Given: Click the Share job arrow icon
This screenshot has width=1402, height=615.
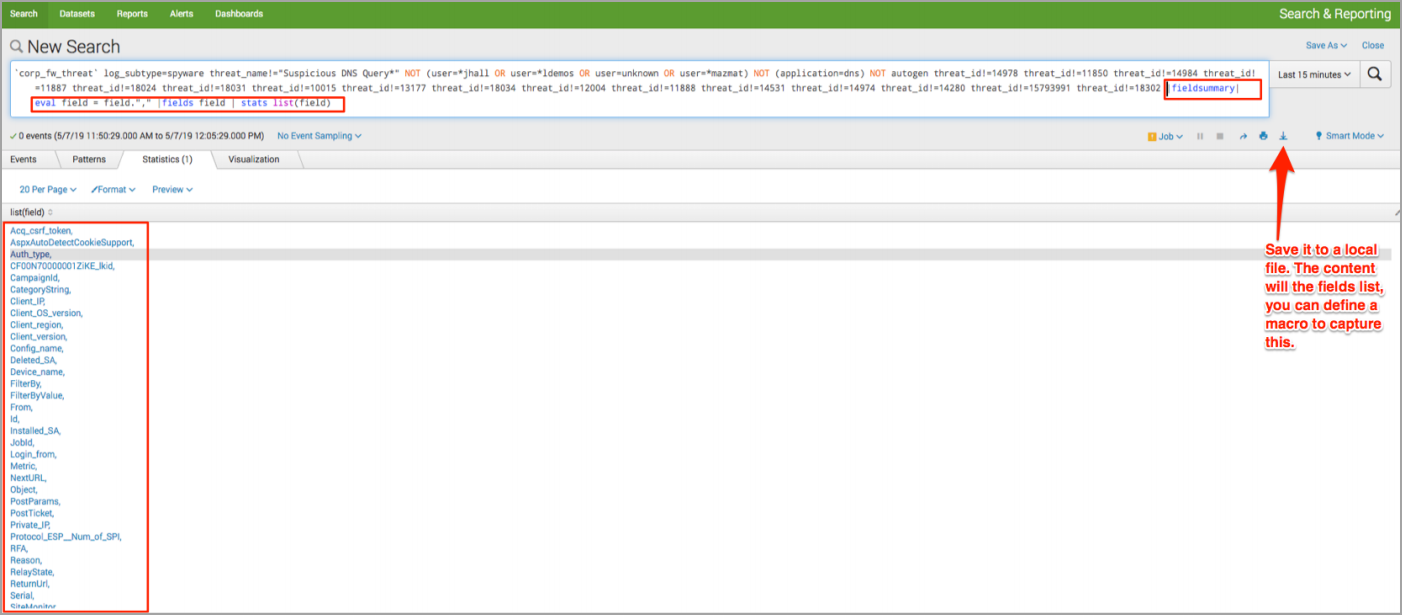Looking at the screenshot, I should point(1243,136).
